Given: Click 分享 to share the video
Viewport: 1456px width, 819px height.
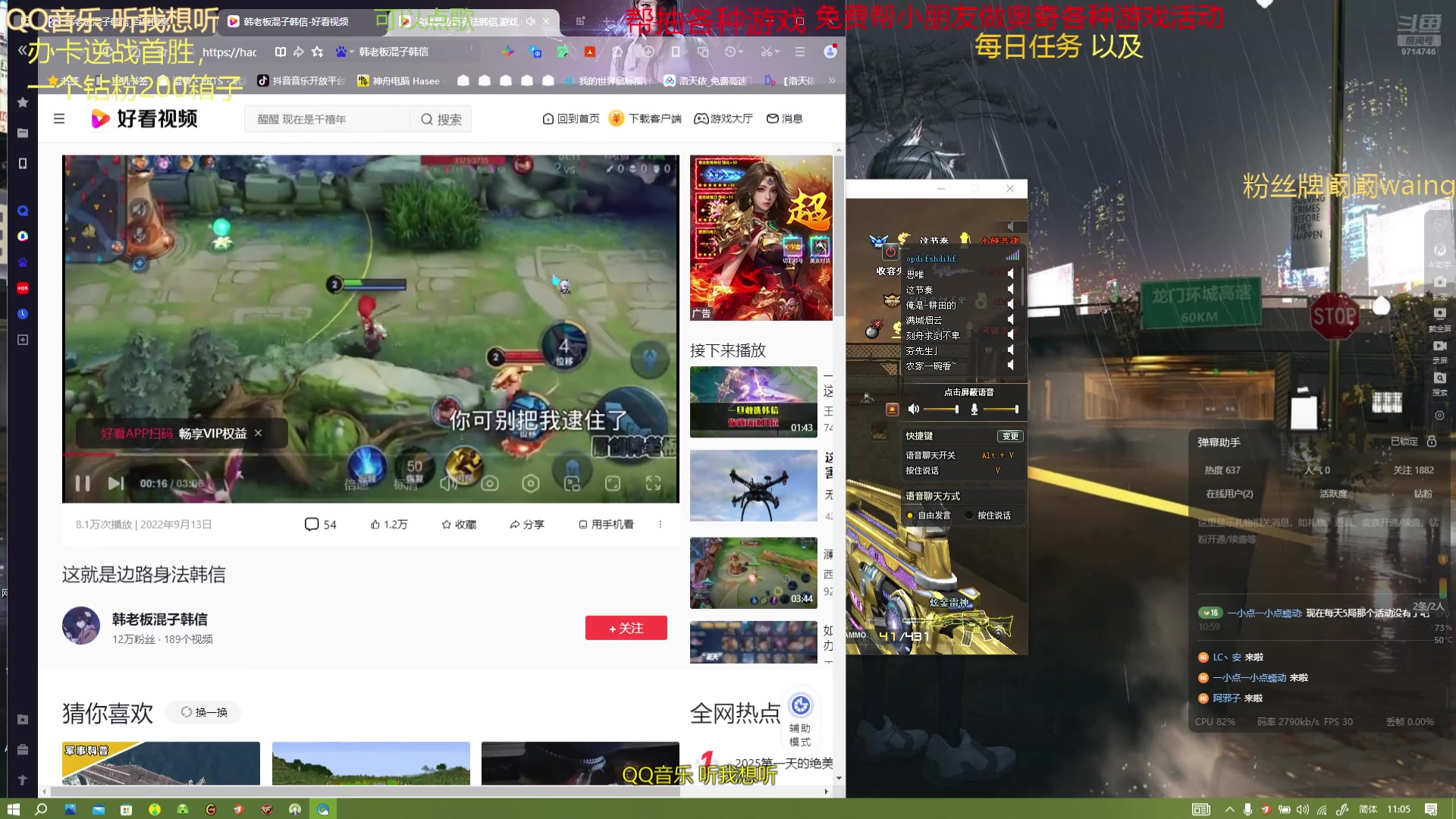Looking at the screenshot, I should pos(527,524).
